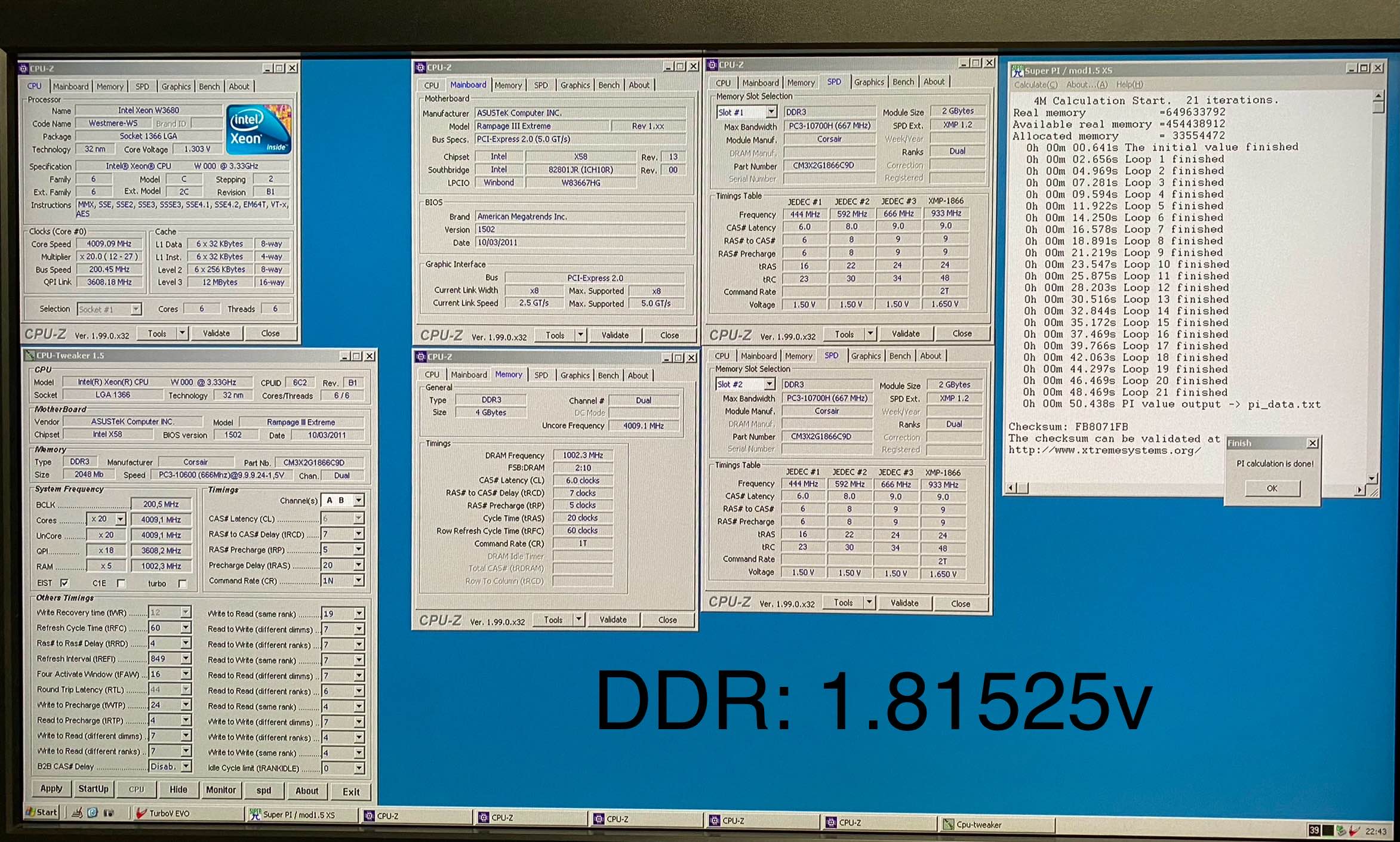Open the Help(H) menu in Super PI

pyautogui.click(x=1130, y=85)
